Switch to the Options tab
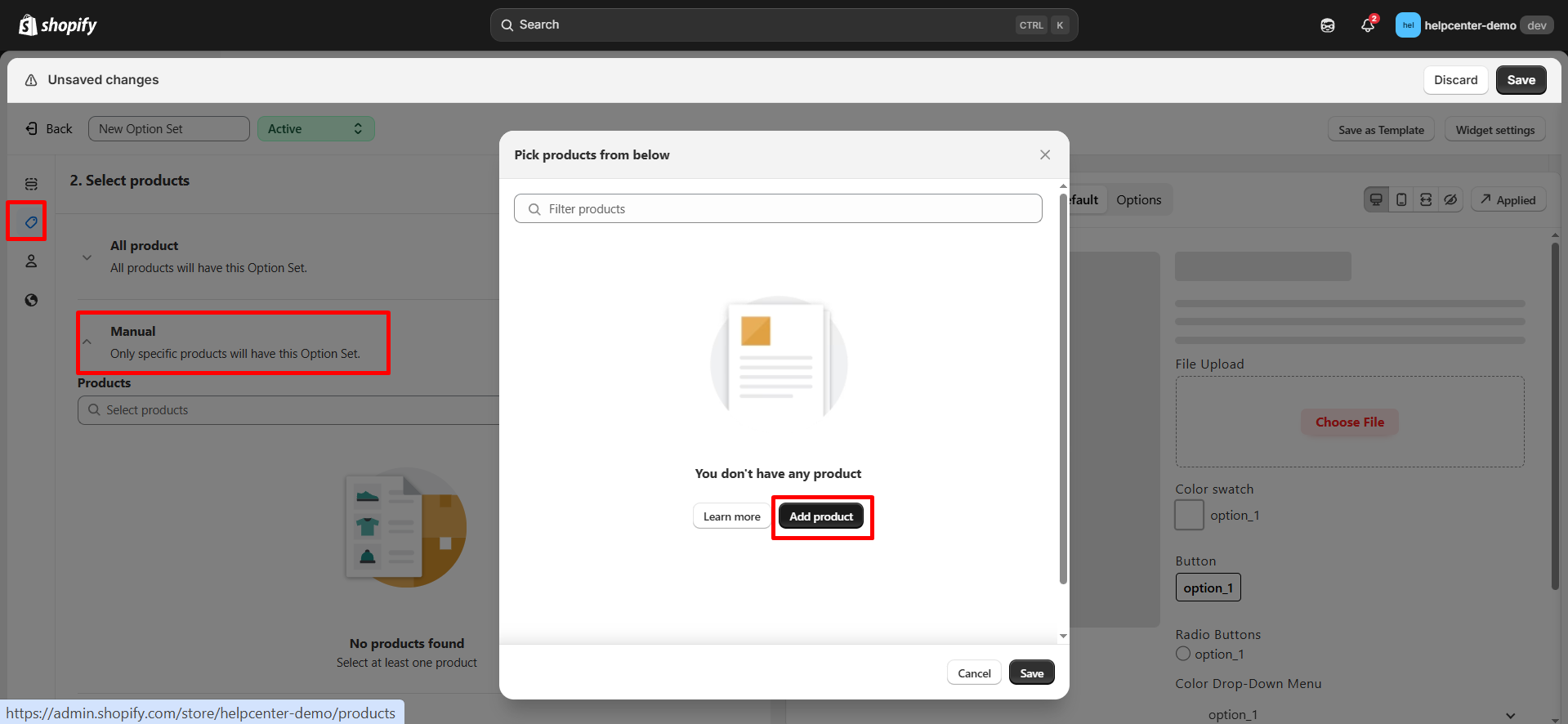The image size is (1568, 724). pyautogui.click(x=1138, y=200)
